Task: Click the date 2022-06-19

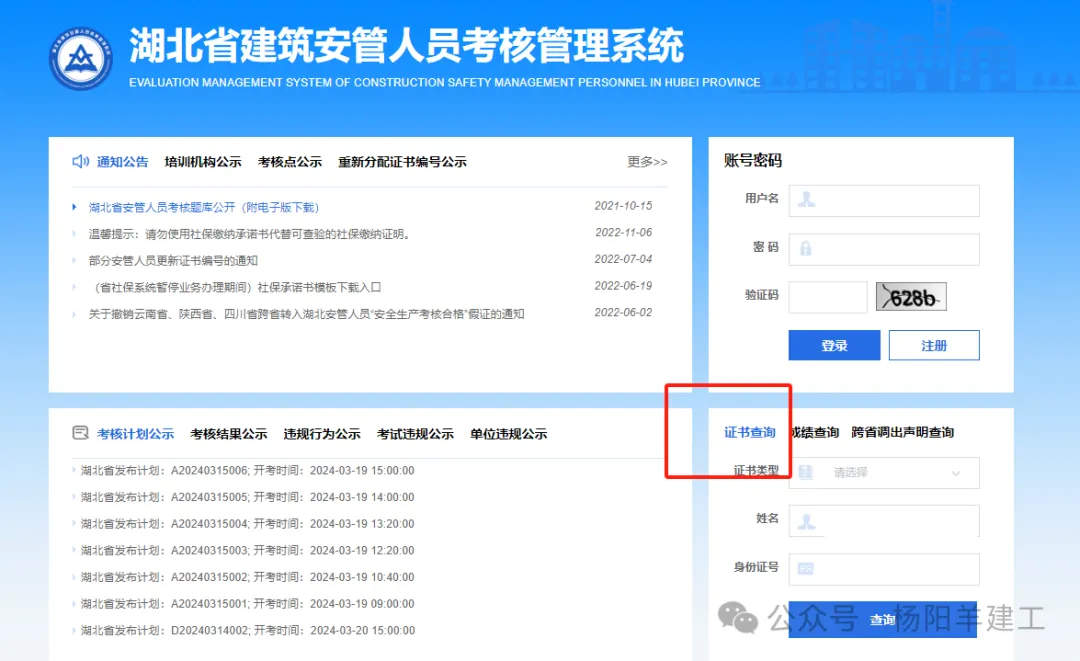Action: tap(623, 286)
